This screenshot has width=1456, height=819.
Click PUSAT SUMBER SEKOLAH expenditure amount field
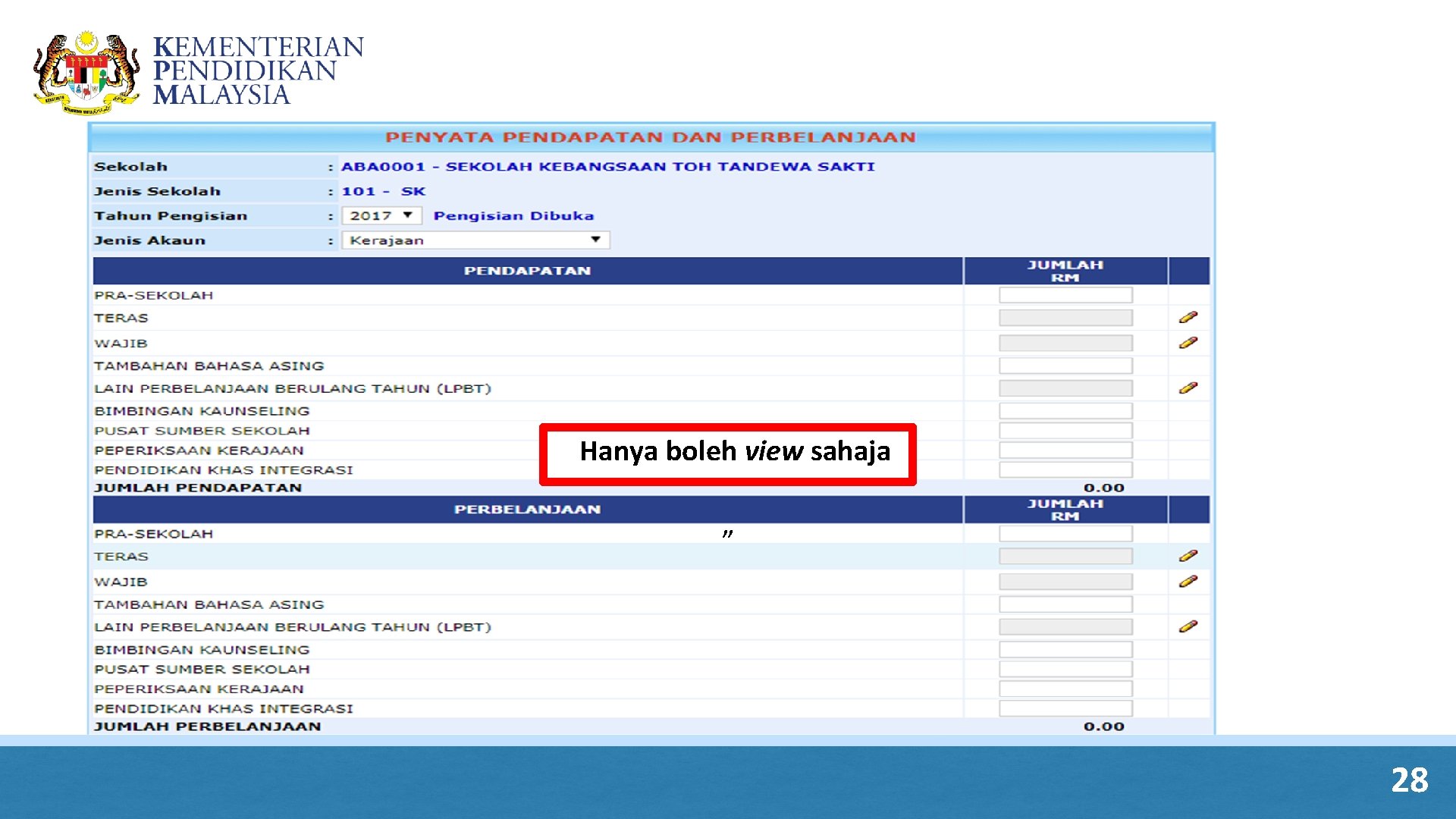pos(1065,670)
